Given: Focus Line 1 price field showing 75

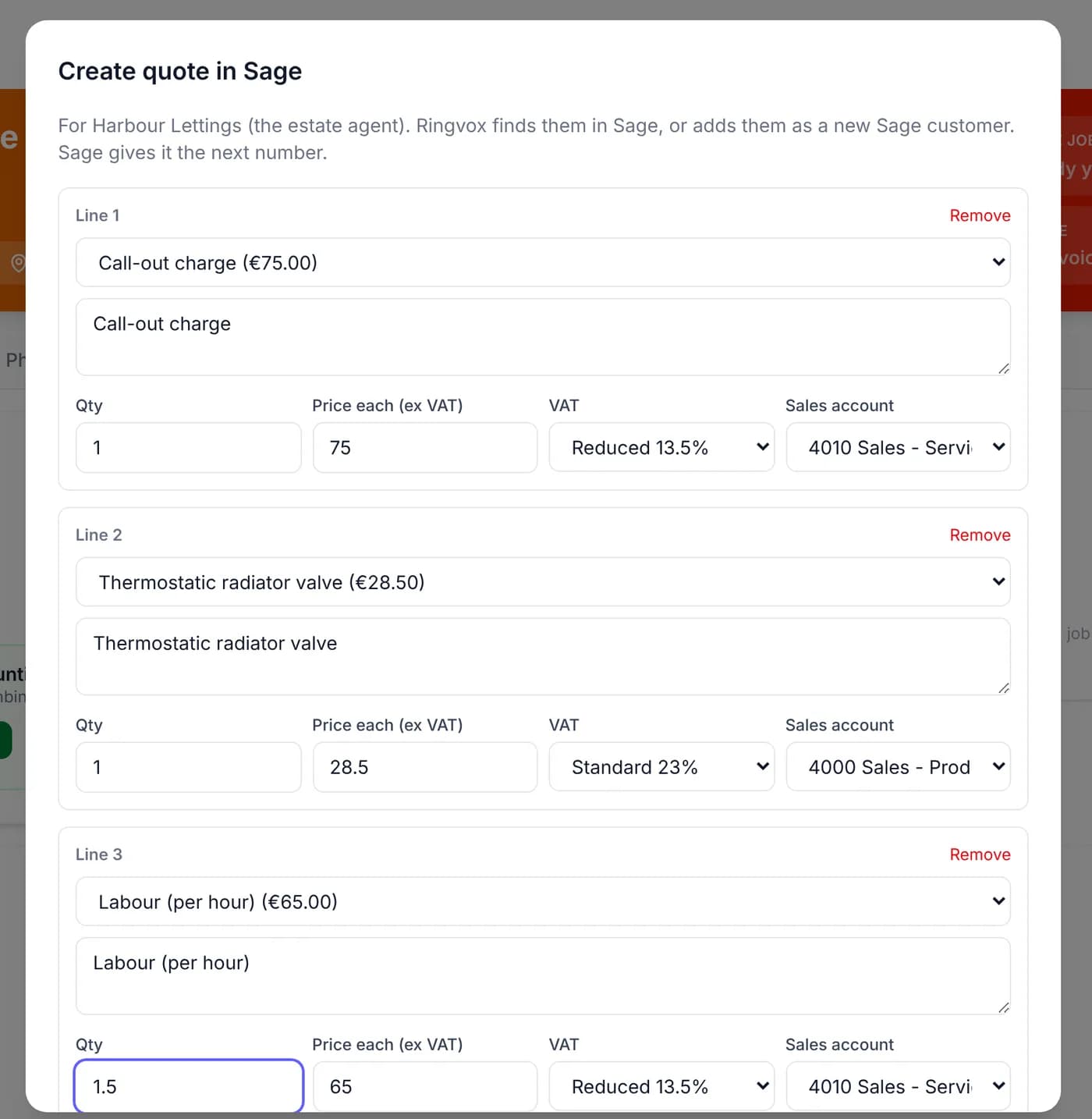Looking at the screenshot, I should coord(425,447).
